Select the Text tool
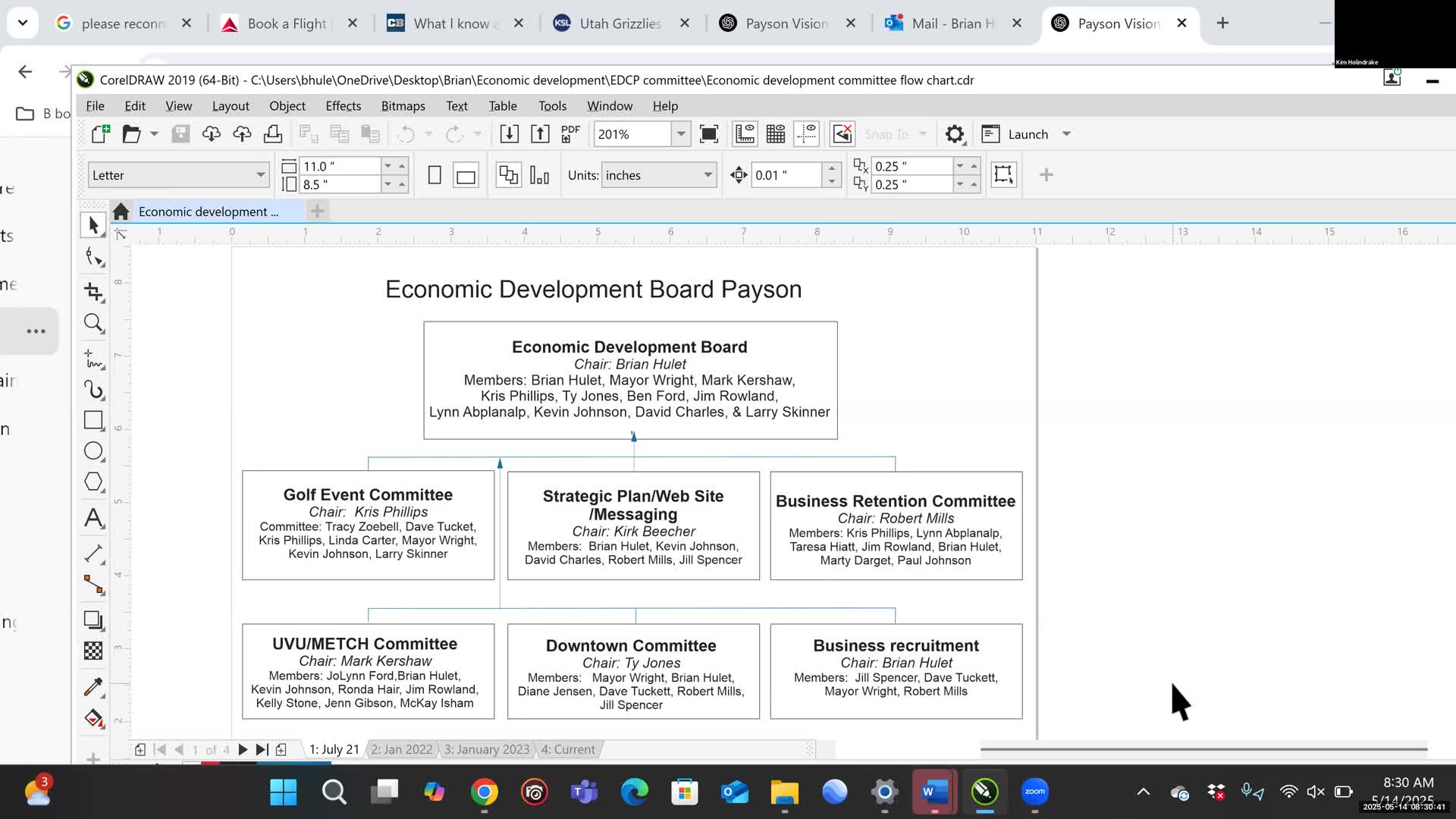This screenshot has height=819, width=1456. tap(93, 518)
